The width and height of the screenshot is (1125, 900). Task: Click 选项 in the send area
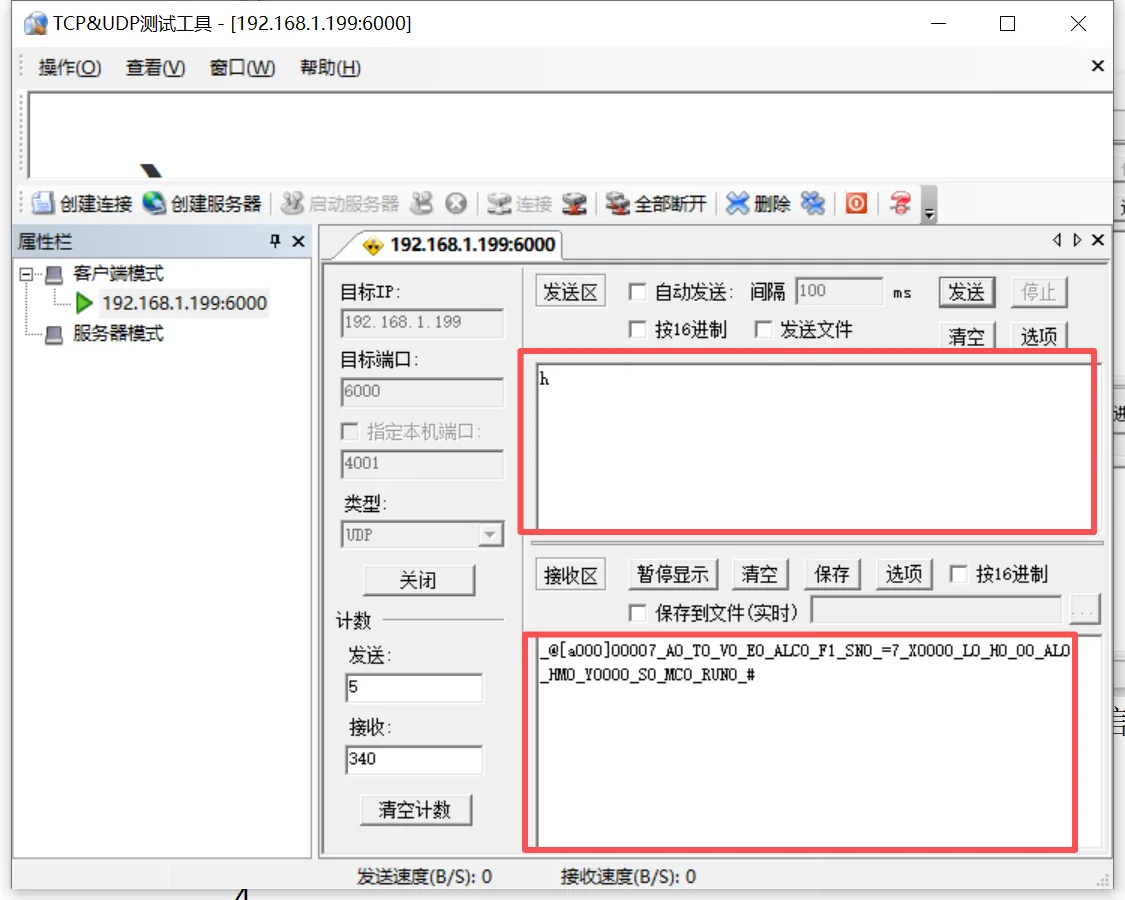(1039, 336)
